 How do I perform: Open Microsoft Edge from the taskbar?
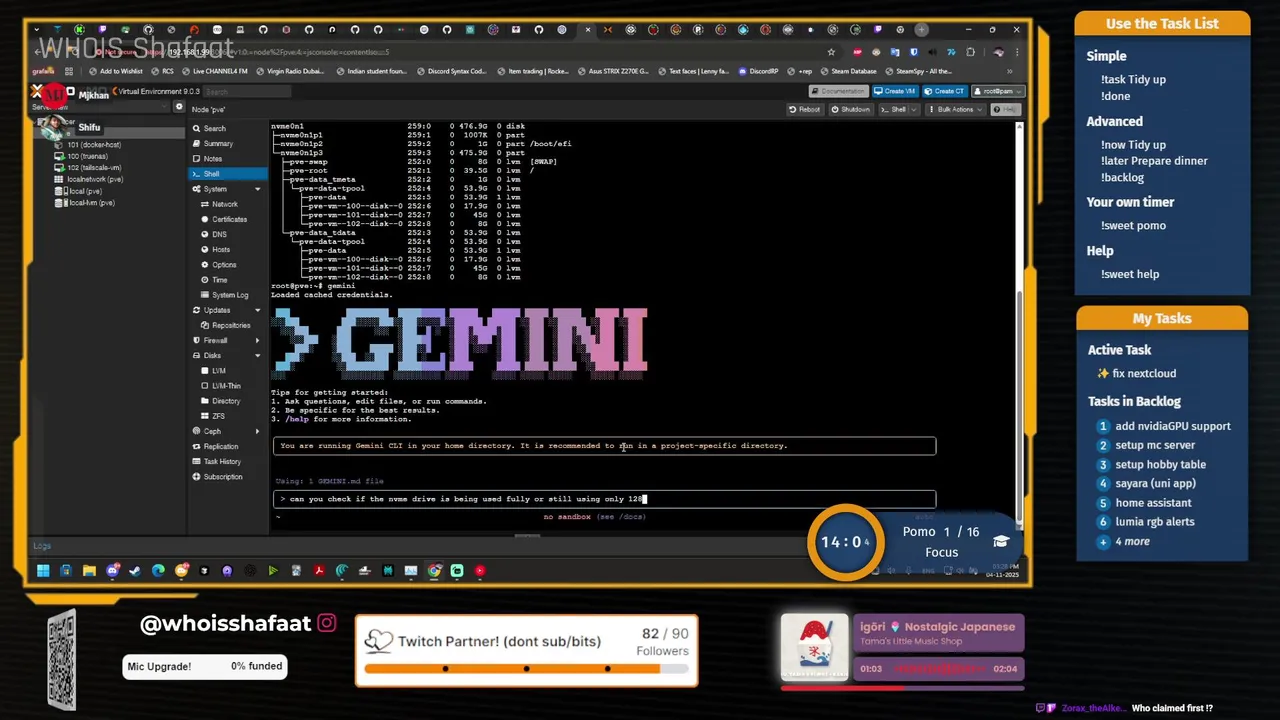pos(158,571)
